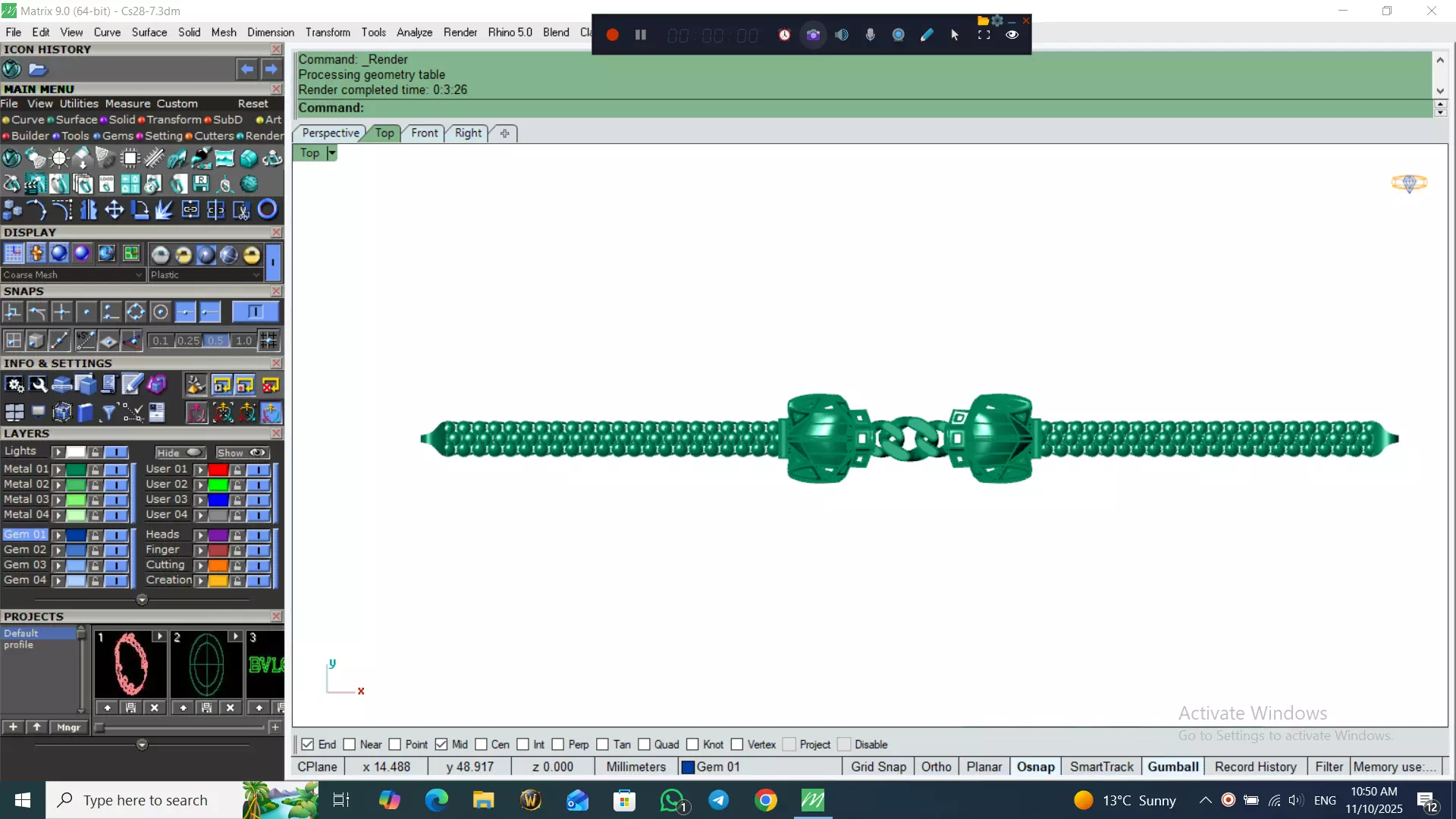This screenshot has height=819, width=1456.
Task: Enable the Quad osnap checkbox
Action: [x=644, y=745]
